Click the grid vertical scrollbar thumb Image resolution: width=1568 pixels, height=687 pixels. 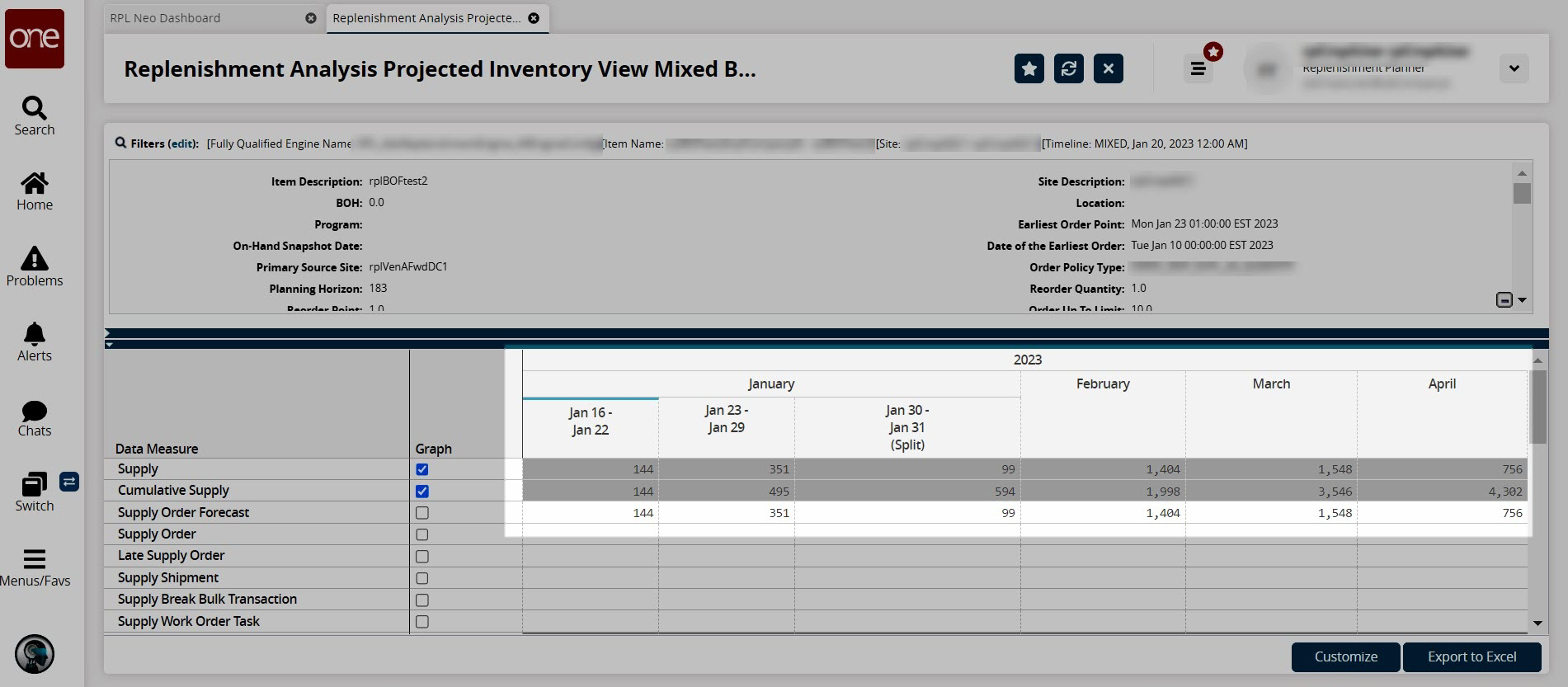1538,407
